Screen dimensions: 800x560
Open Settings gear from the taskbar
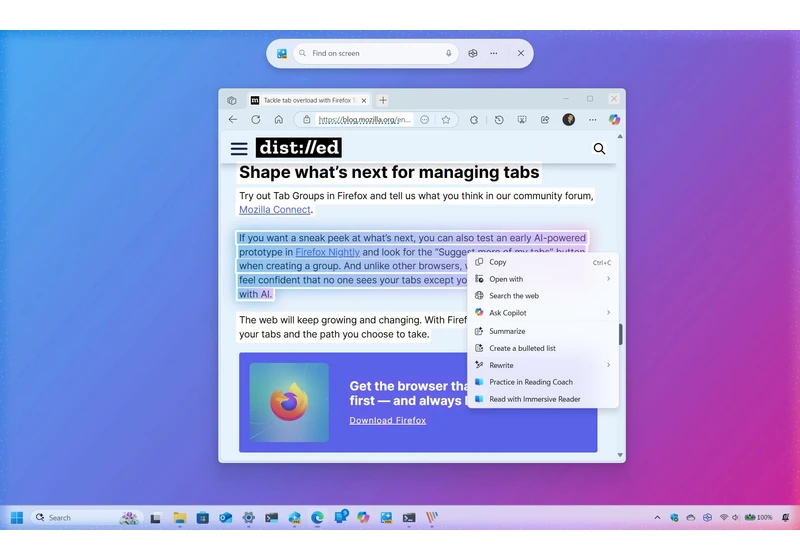tap(248, 518)
